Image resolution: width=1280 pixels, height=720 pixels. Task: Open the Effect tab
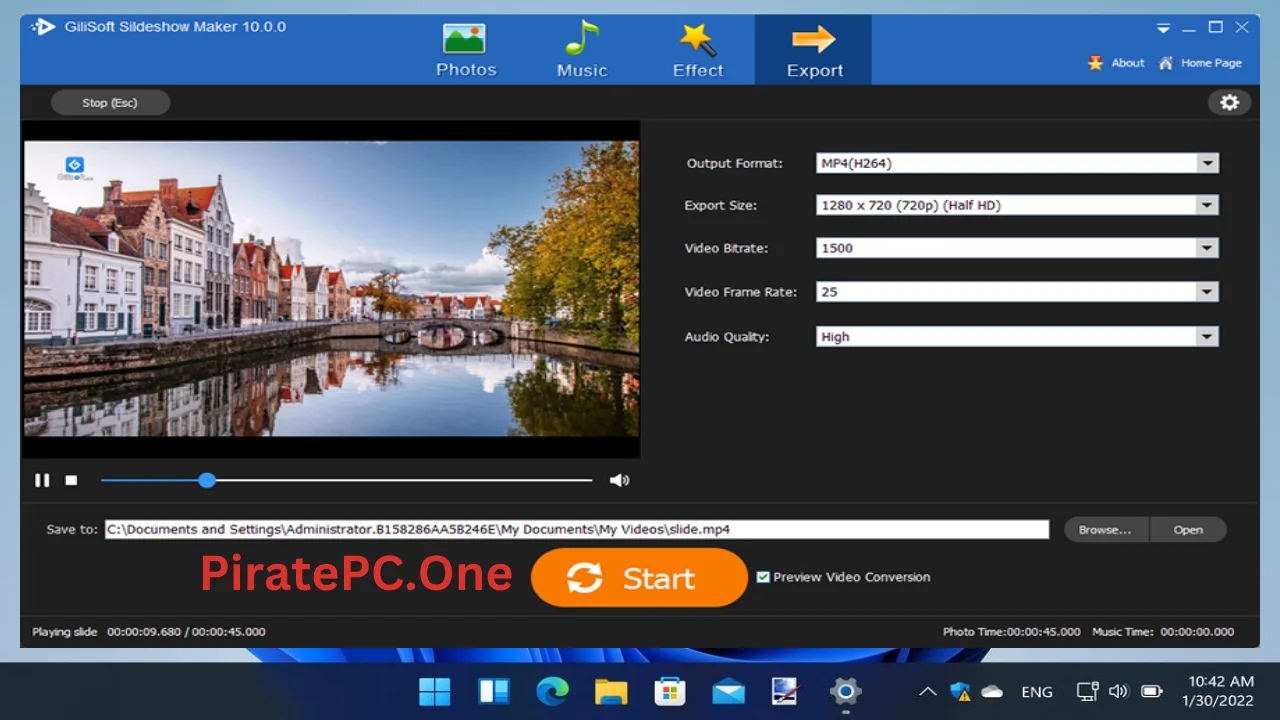[x=698, y=50]
